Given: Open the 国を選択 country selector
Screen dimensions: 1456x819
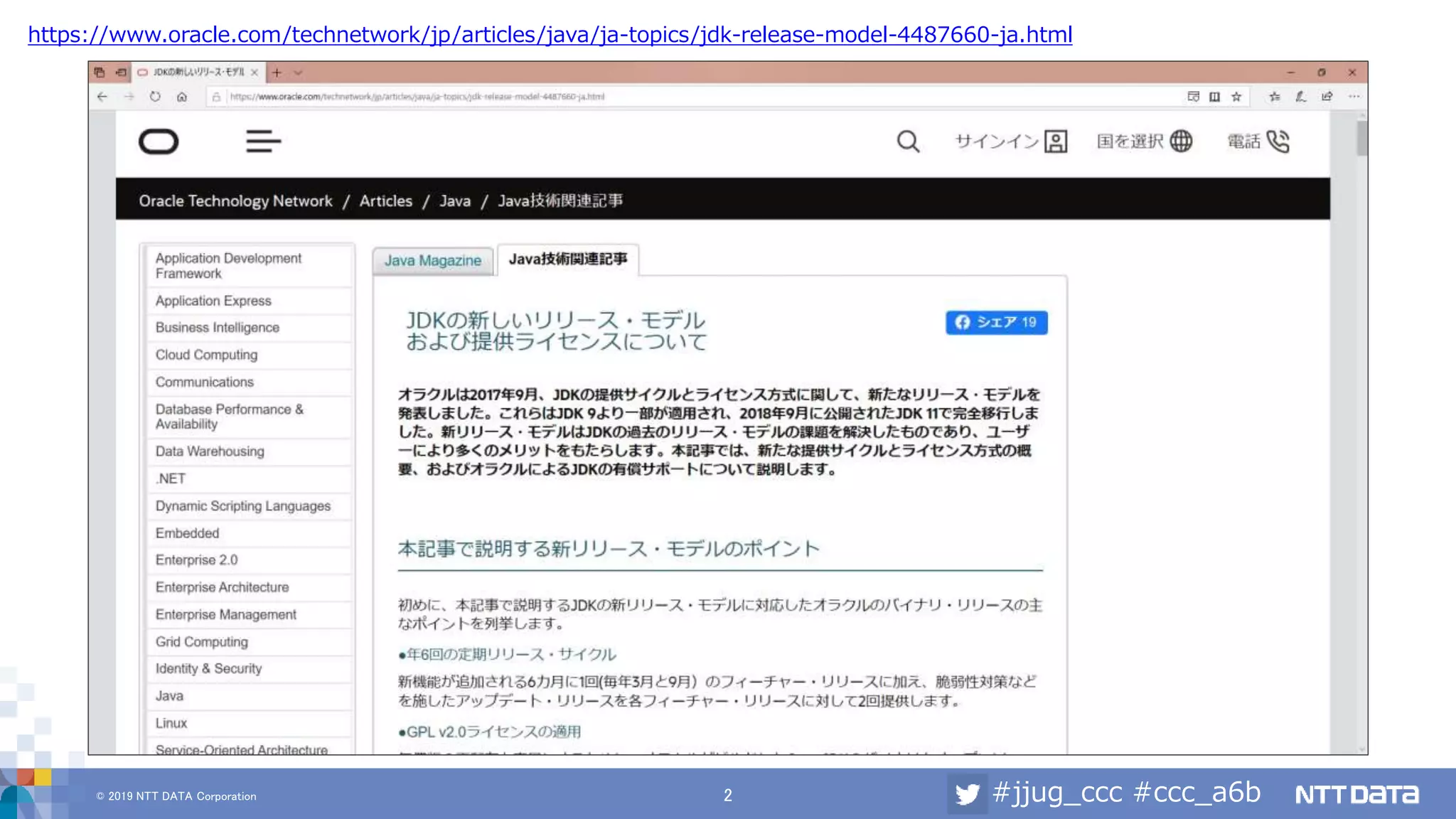Looking at the screenshot, I should (1144, 141).
